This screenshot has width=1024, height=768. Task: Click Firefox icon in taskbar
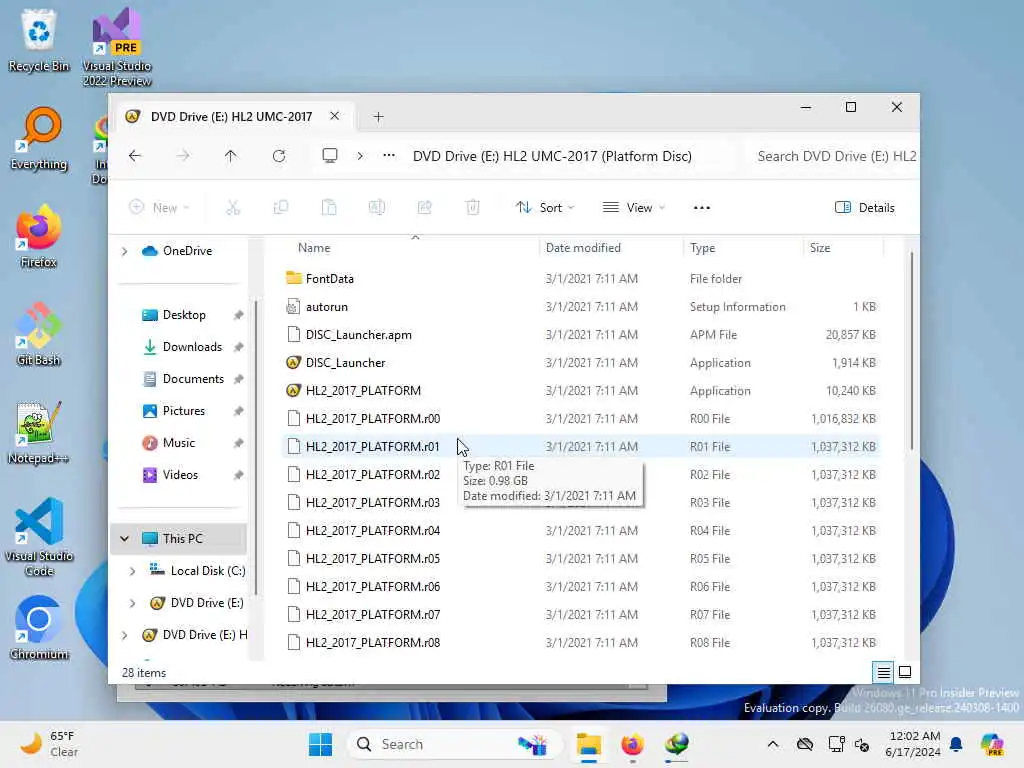click(632, 744)
